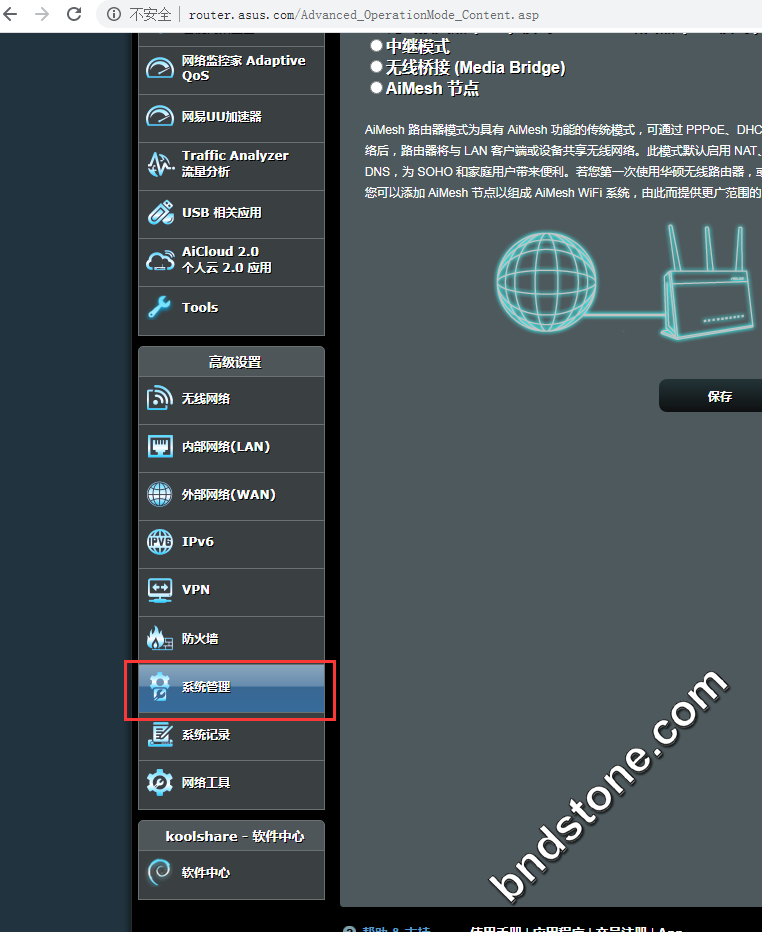The image size is (762, 932).
Task: Open 网络工具 network tools
Action: click(231, 785)
